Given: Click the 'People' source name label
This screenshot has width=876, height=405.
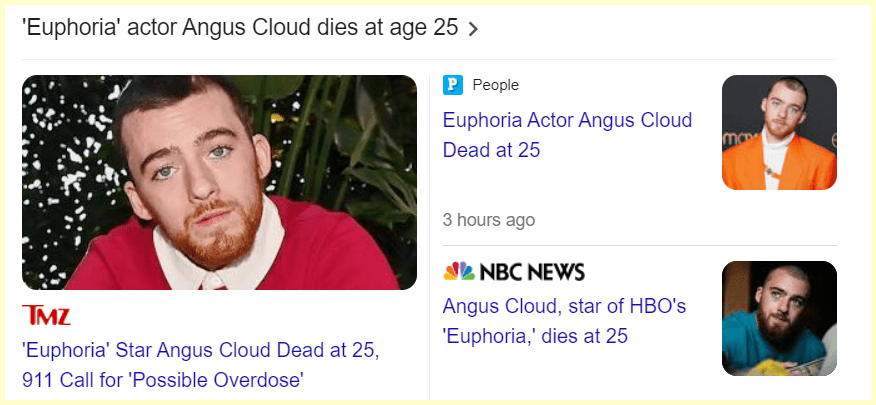Looking at the screenshot, I should tap(495, 85).
